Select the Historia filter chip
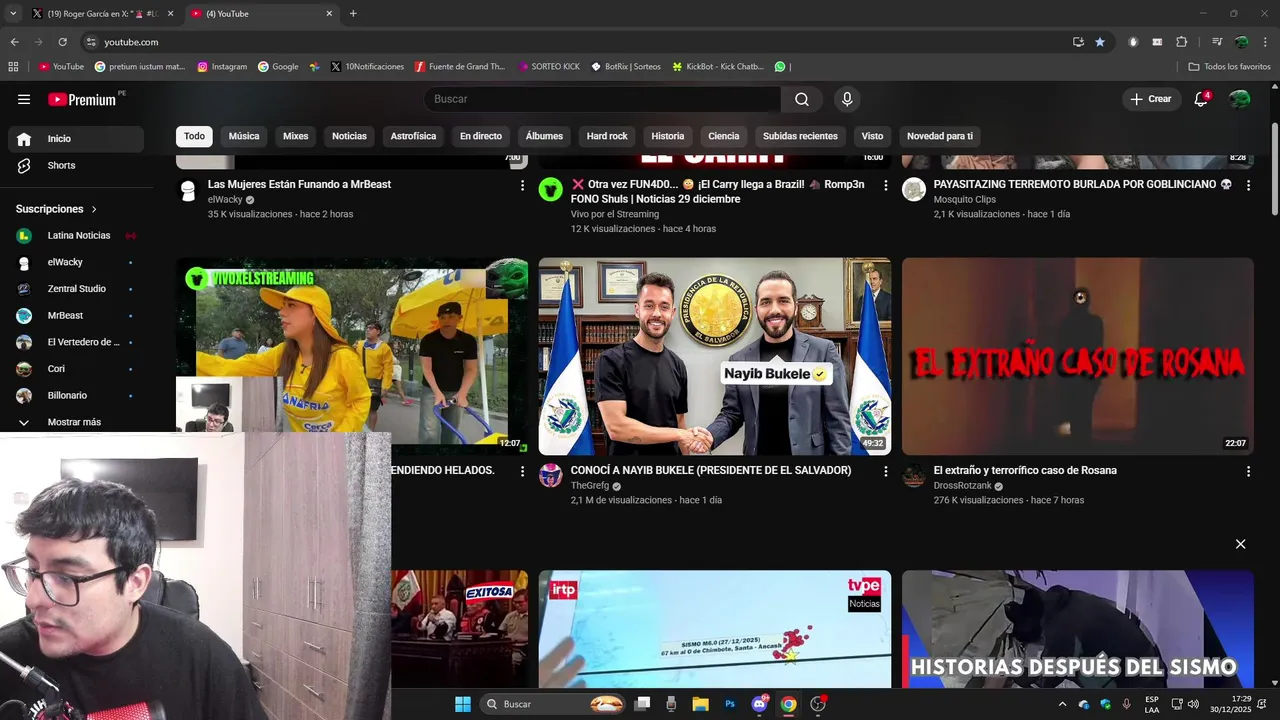Image resolution: width=1280 pixels, height=720 pixels. [668, 136]
